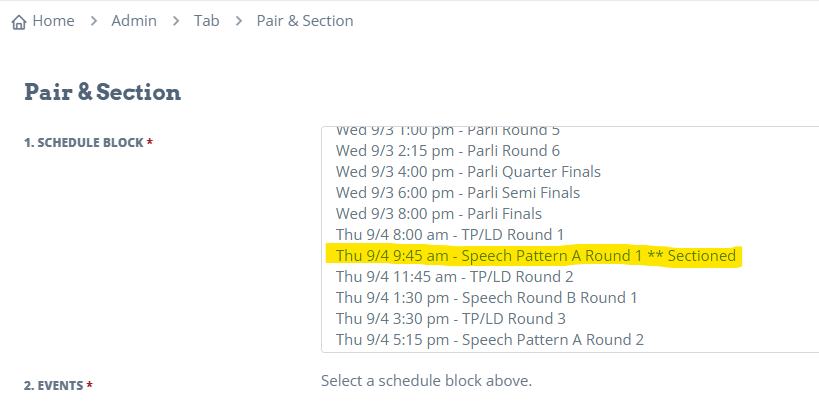Open Pair & Section breadcrumb item

tap(305, 21)
